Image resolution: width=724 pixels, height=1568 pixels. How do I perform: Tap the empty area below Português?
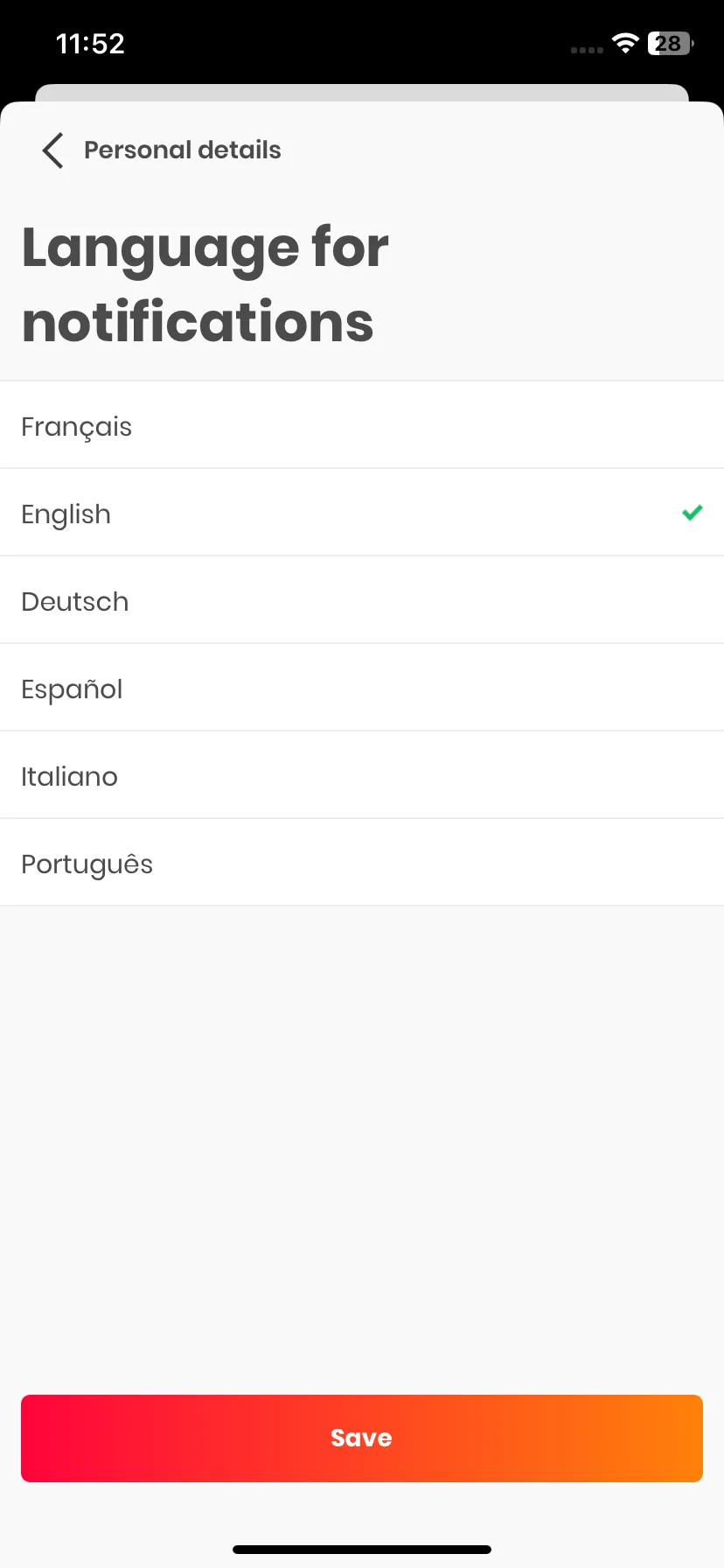point(362,1146)
